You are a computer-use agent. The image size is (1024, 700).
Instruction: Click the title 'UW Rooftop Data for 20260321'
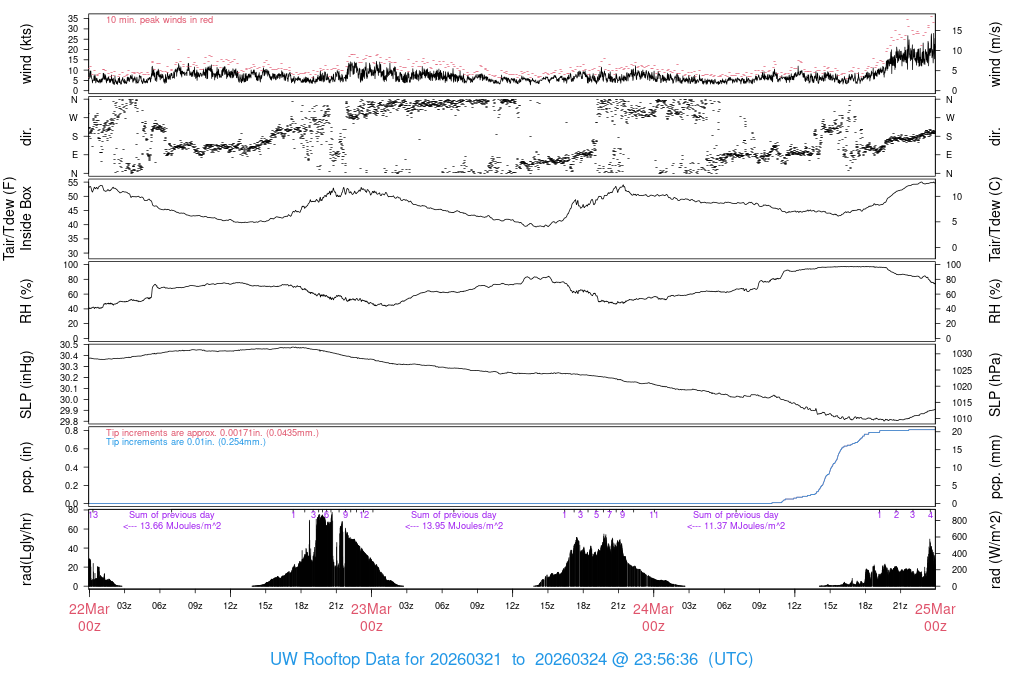click(x=385, y=659)
